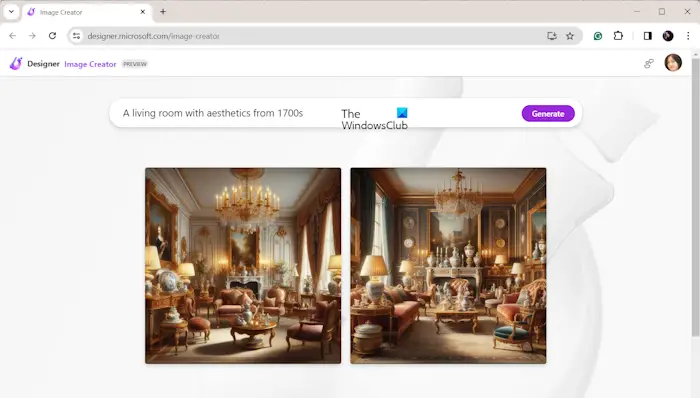Open the share link icon in header
The image size is (700, 398).
[x=649, y=63]
